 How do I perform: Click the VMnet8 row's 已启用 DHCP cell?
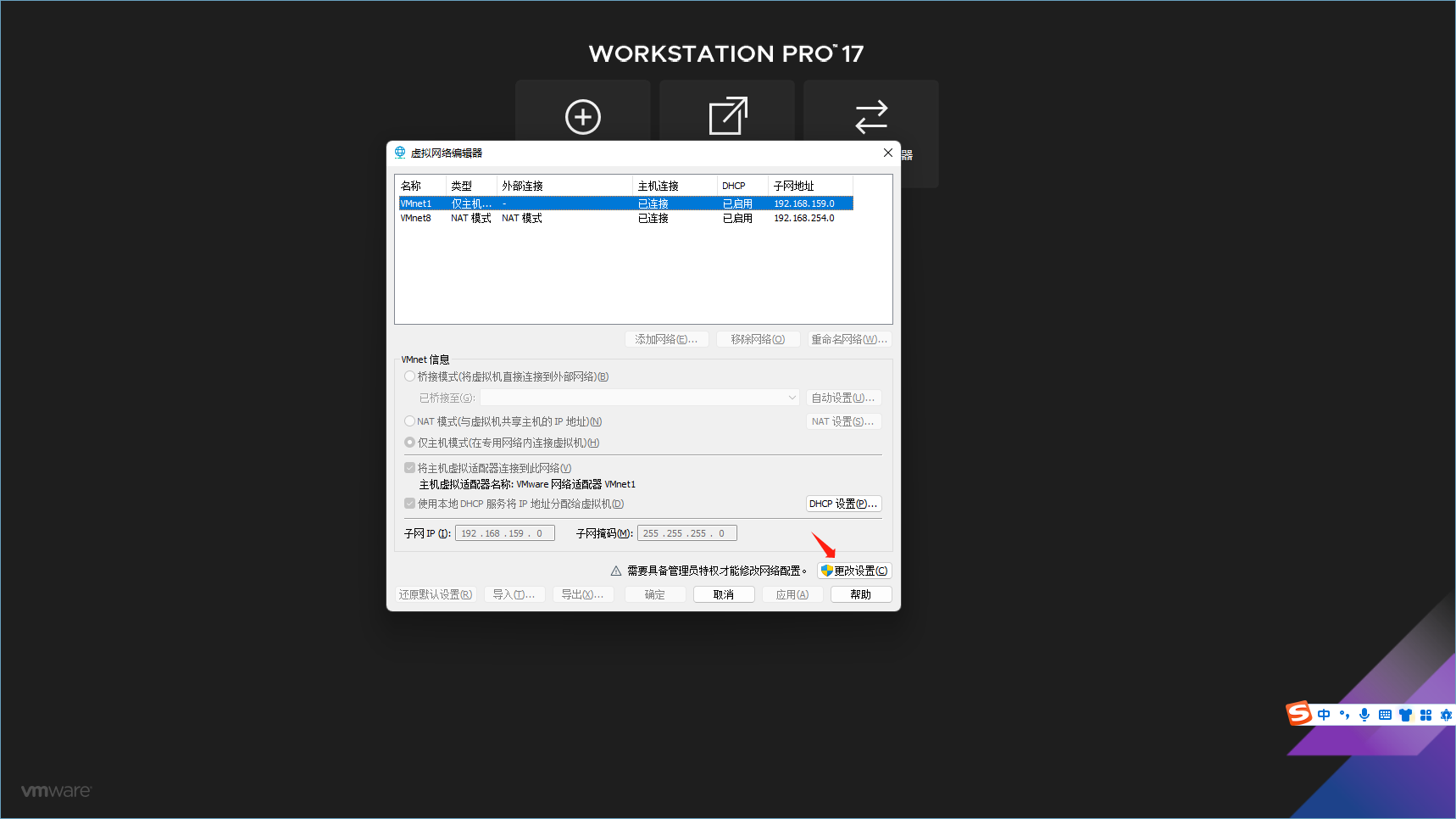click(737, 218)
